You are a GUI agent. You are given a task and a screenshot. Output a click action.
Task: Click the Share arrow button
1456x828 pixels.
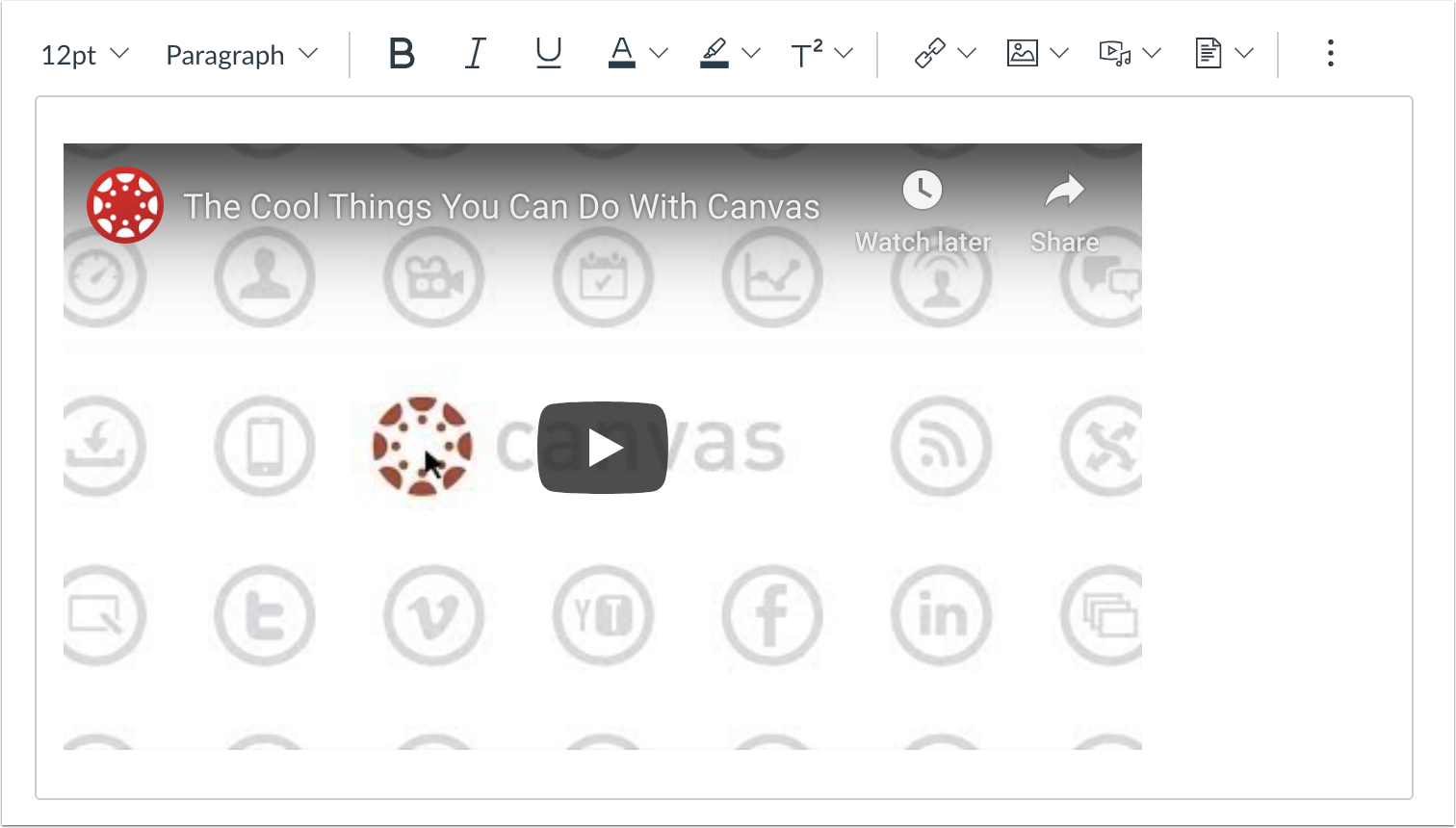click(x=1064, y=213)
